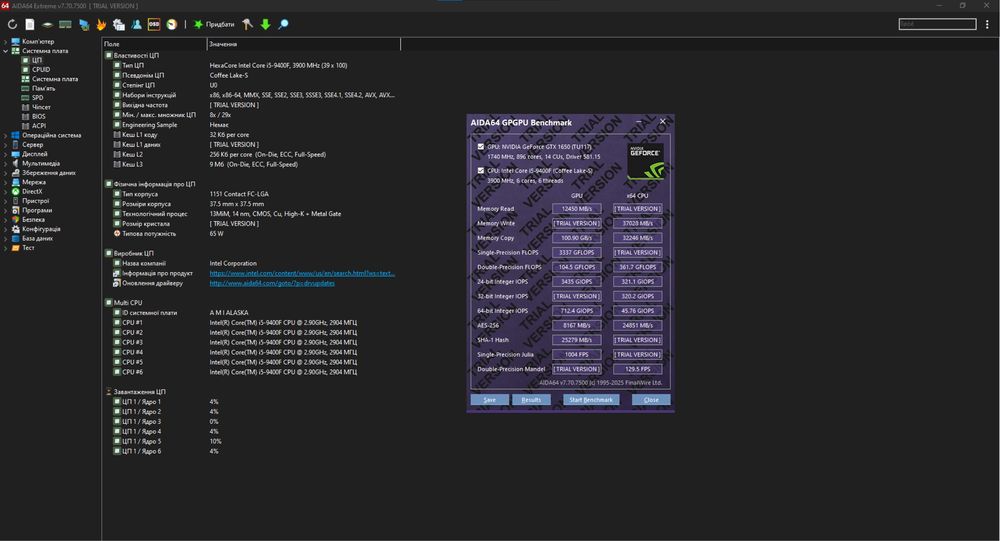Minimize the GPGPU Benchmark dialog
1000x541 pixels.
(639, 121)
